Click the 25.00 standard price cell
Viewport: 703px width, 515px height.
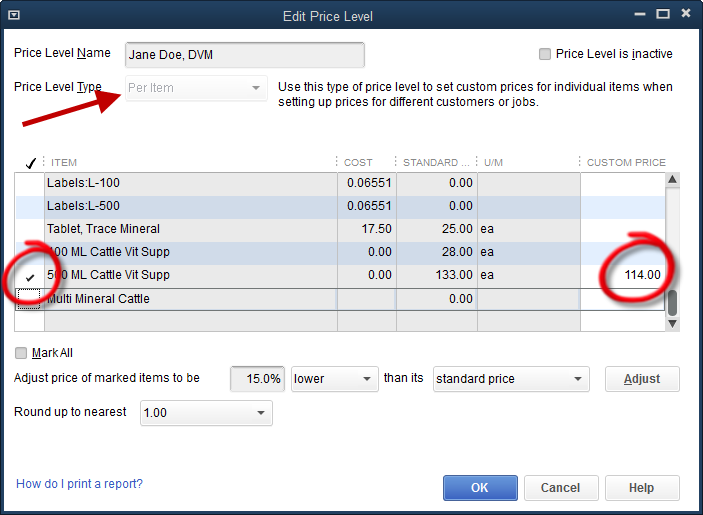click(437, 229)
